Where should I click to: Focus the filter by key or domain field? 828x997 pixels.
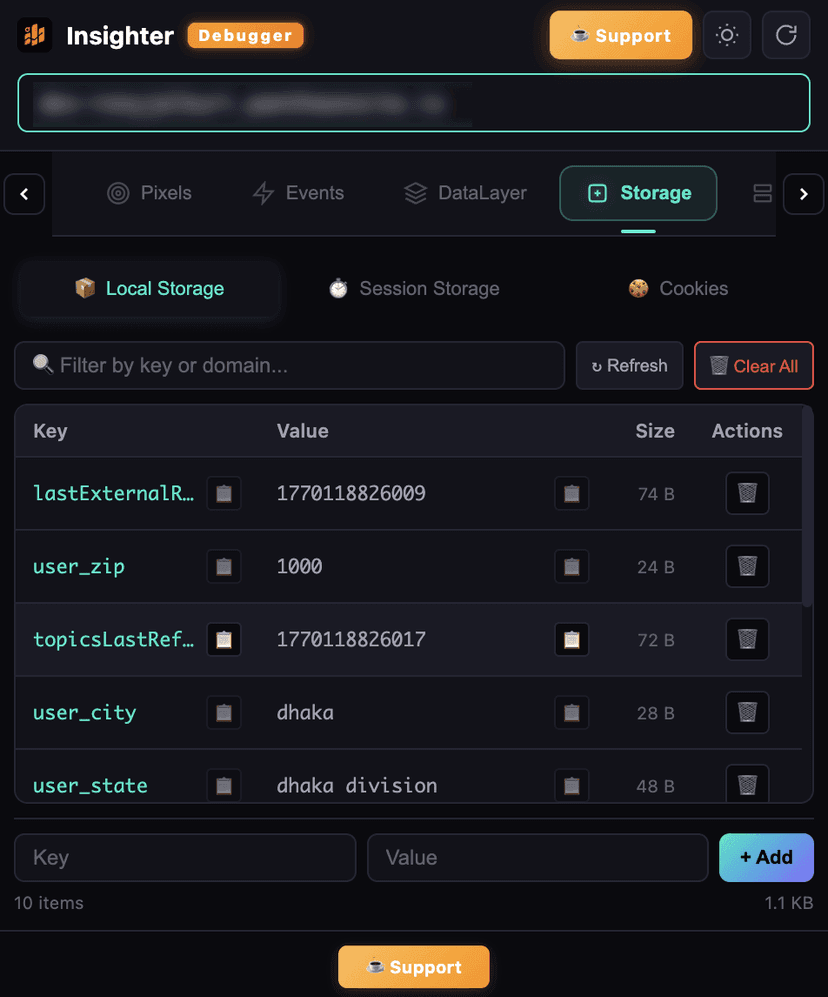tap(290, 366)
